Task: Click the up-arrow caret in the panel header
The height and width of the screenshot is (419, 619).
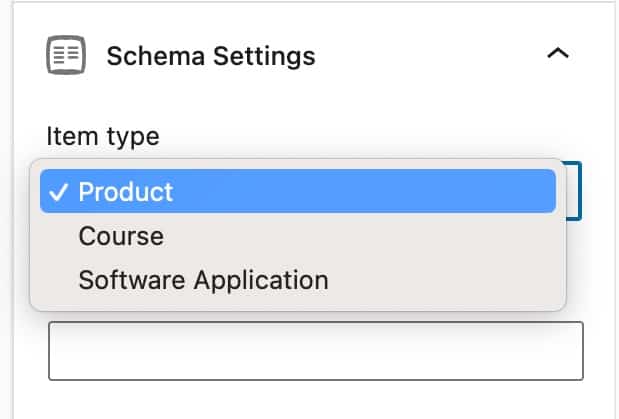Action: coord(558,53)
